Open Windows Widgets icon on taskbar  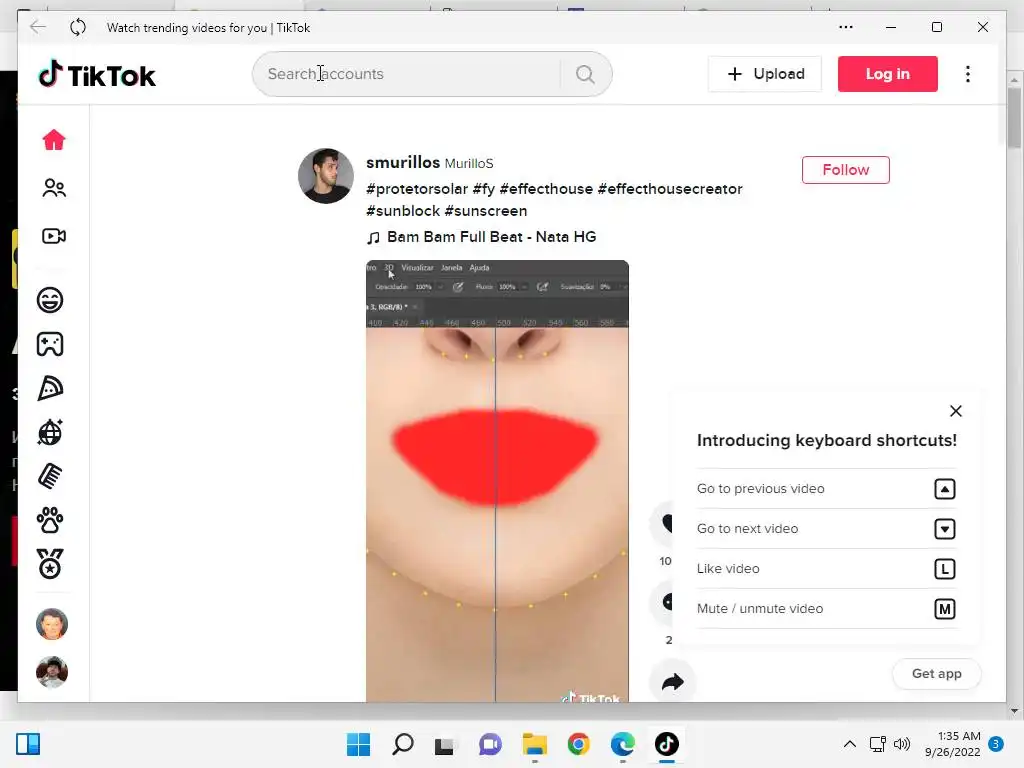click(27, 744)
